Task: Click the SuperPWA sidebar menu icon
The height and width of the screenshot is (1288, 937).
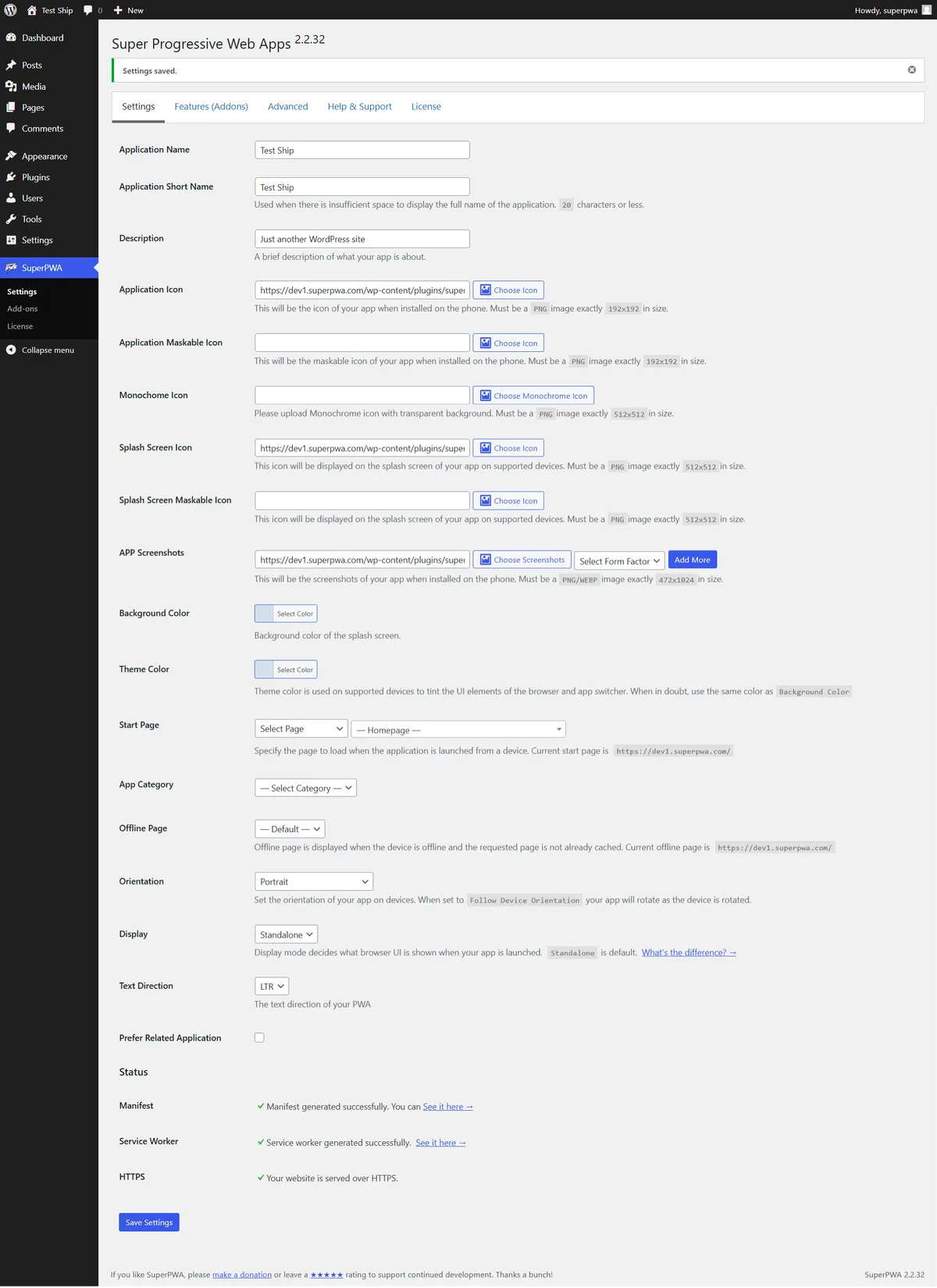Action: point(11,268)
